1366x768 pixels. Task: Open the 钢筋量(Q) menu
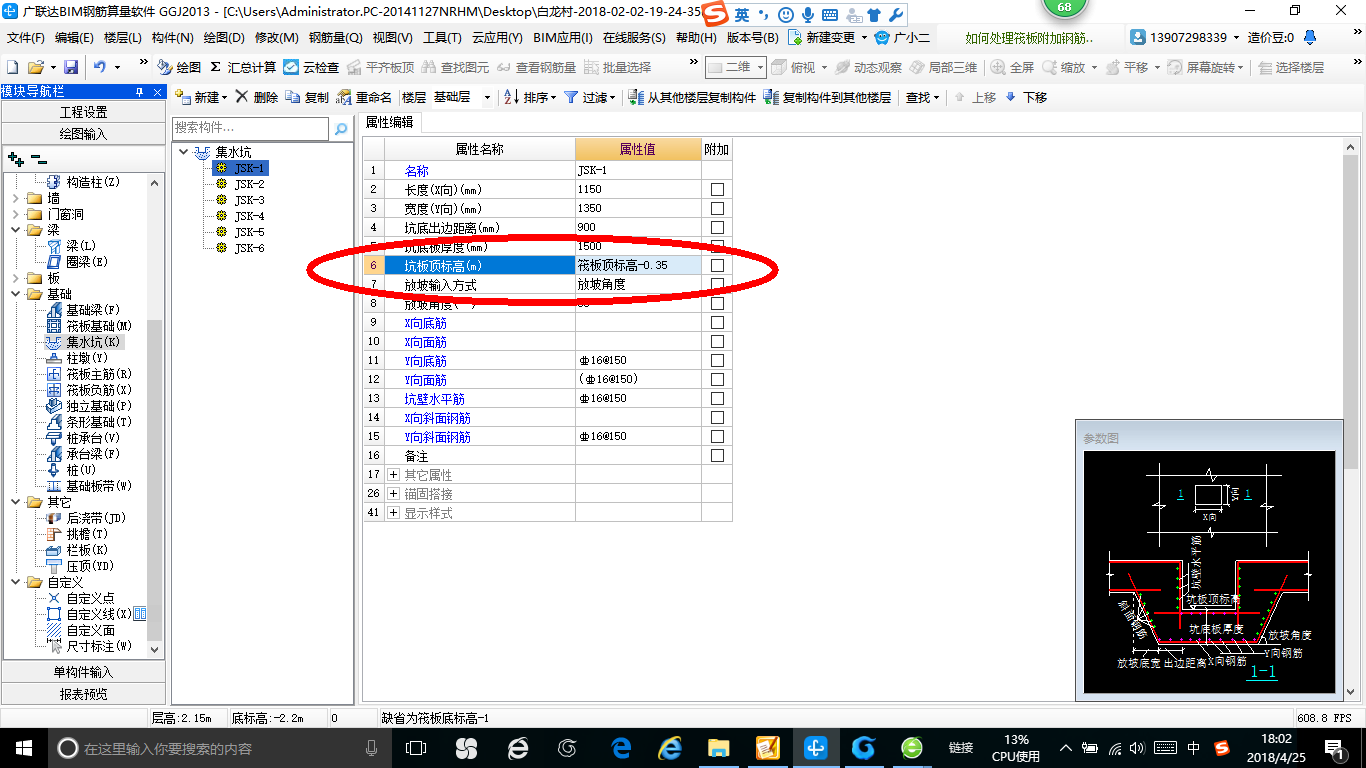tap(335, 38)
